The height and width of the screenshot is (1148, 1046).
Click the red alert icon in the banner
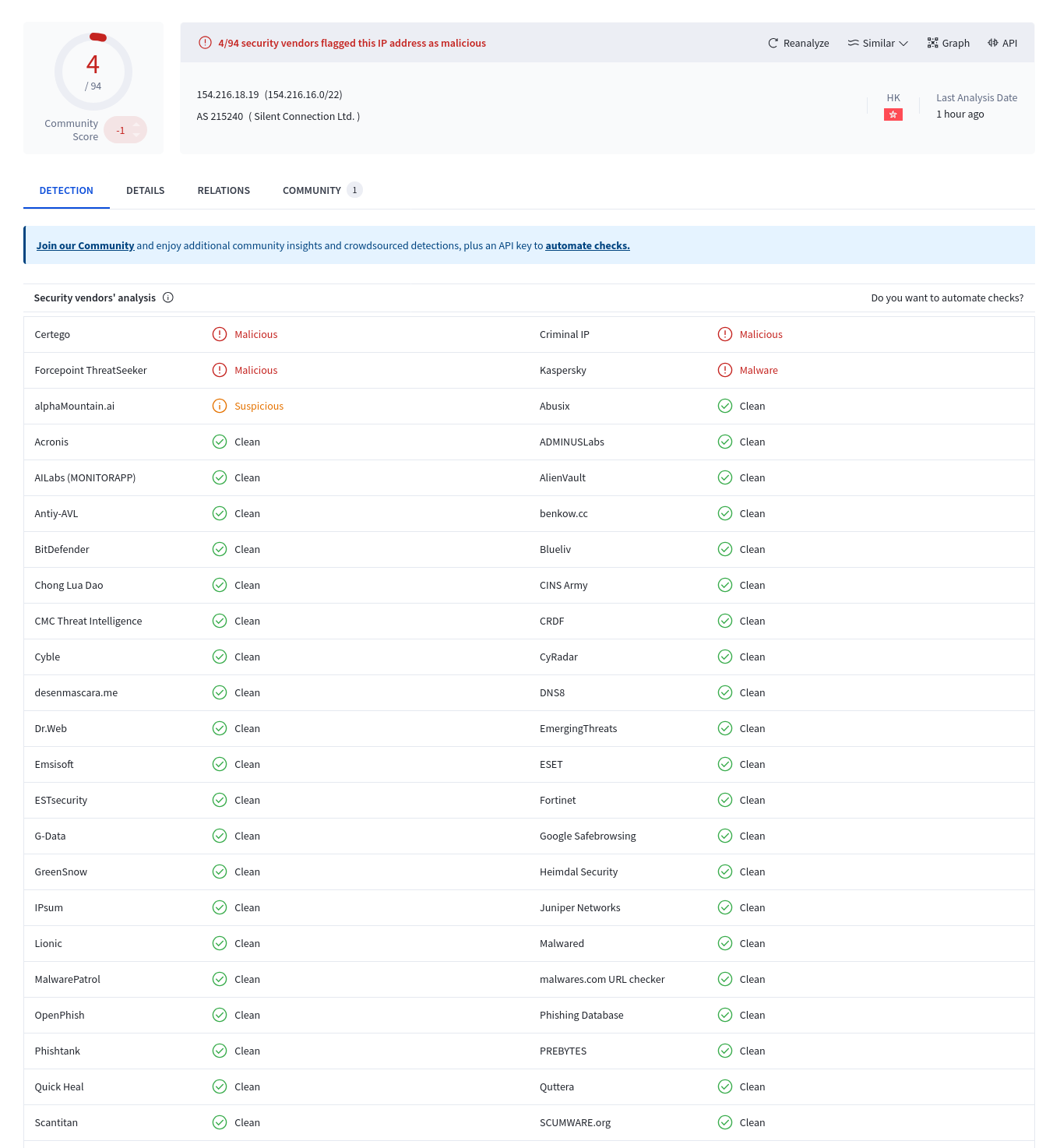(205, 43)
